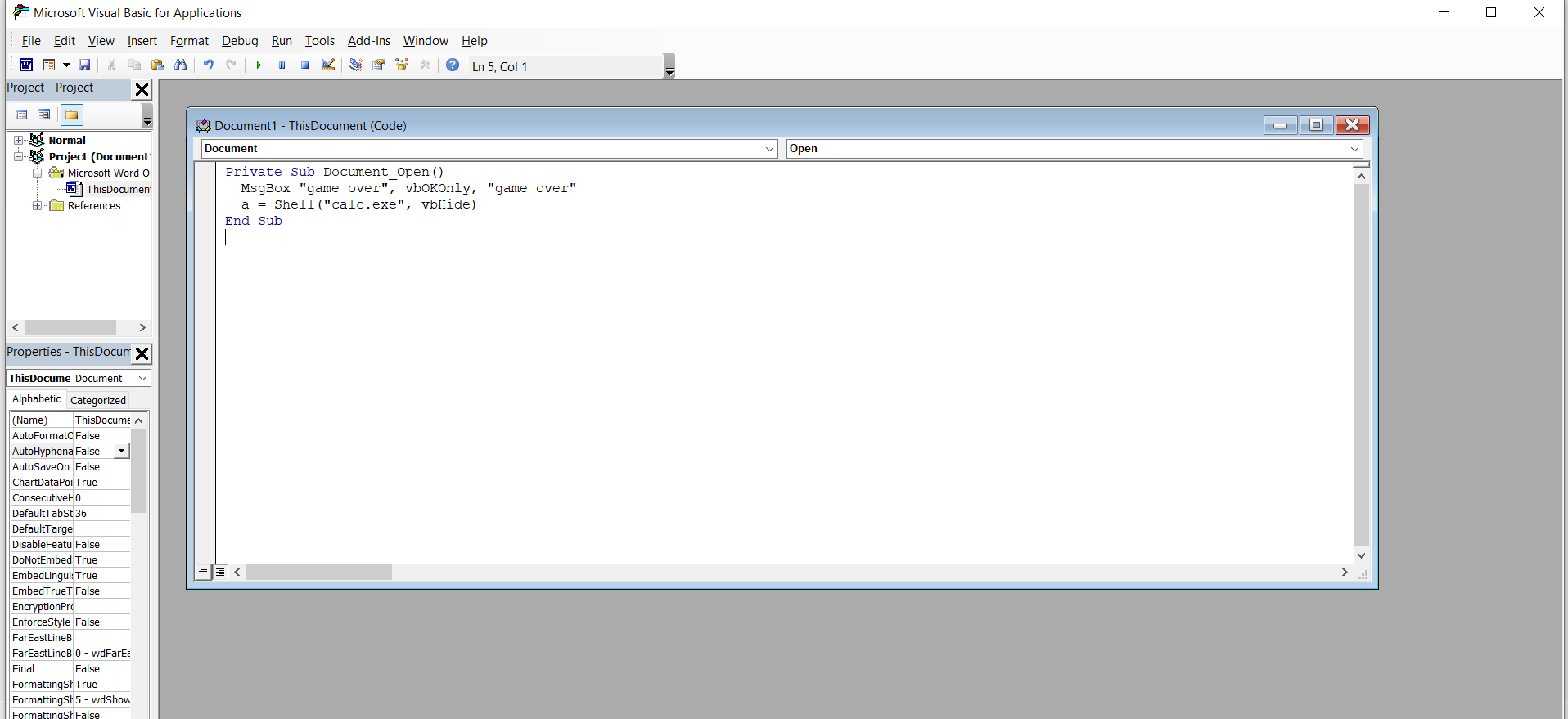Click the Cut scissors icon
This screenshot has width=1568, height=719.
[111, 65]
